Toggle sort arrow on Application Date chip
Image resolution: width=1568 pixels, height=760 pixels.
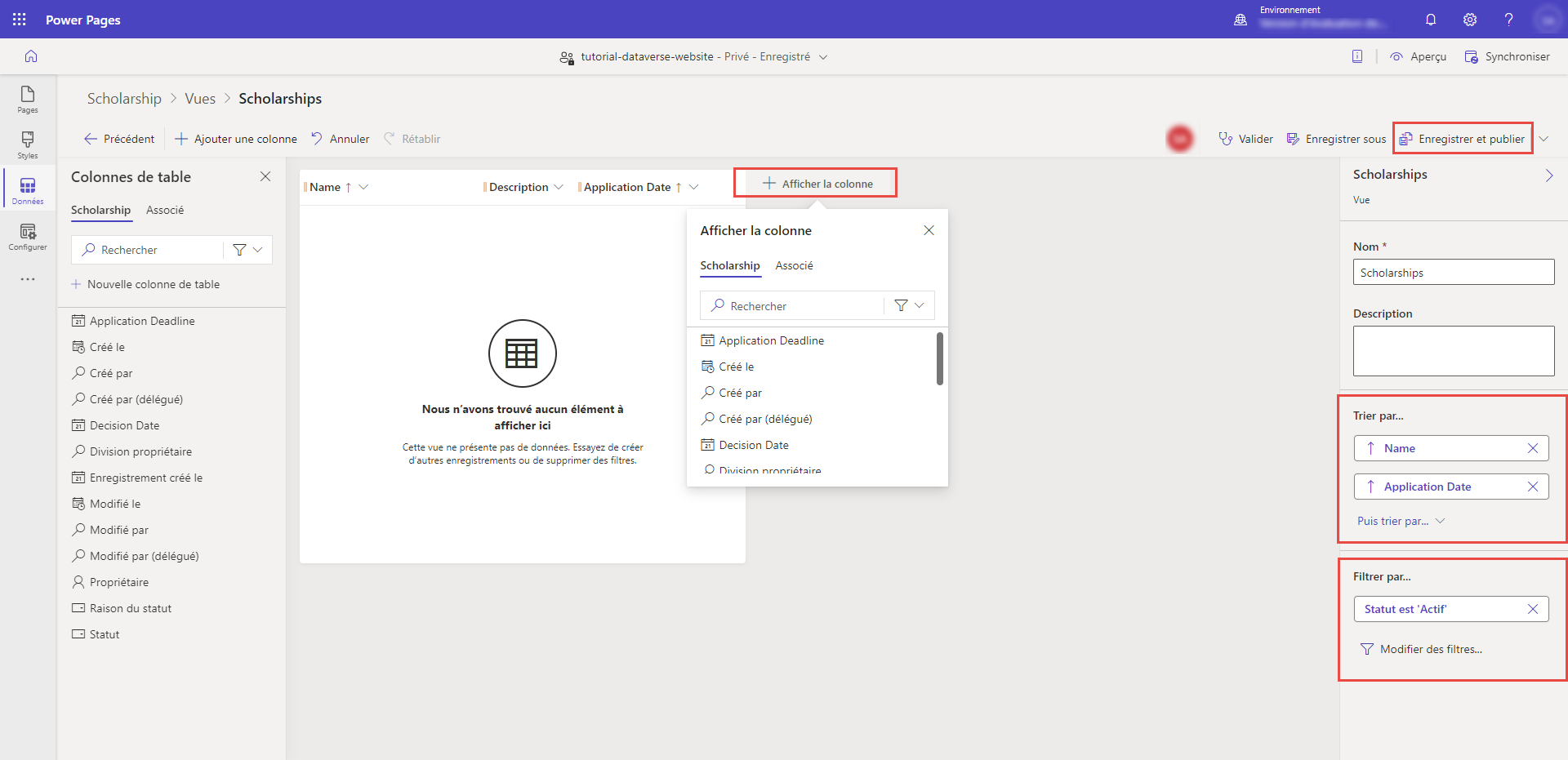pos(1370,487)
